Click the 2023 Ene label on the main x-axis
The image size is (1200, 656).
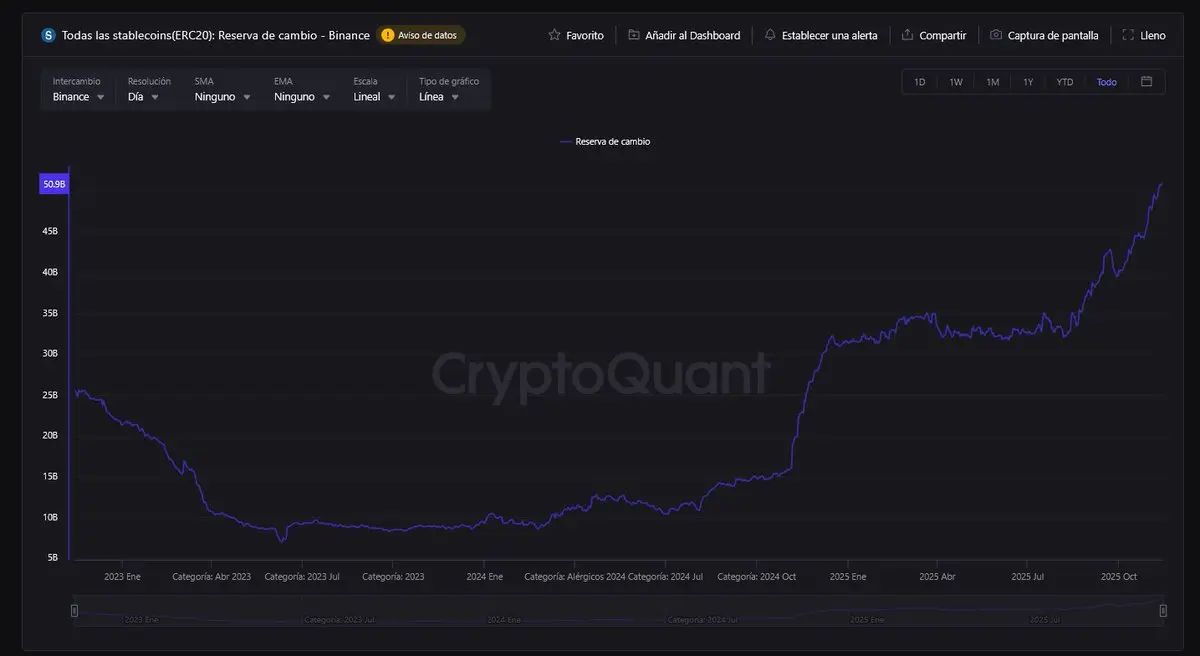click(x=123, y=576)
